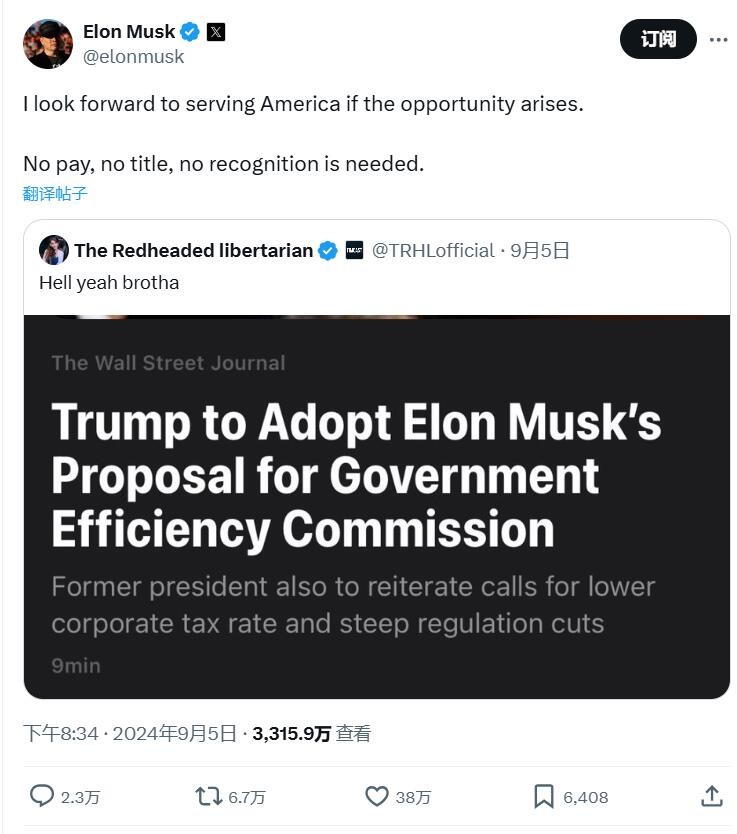
Task: Open the share upload icon
Action: tap(711, 796)
